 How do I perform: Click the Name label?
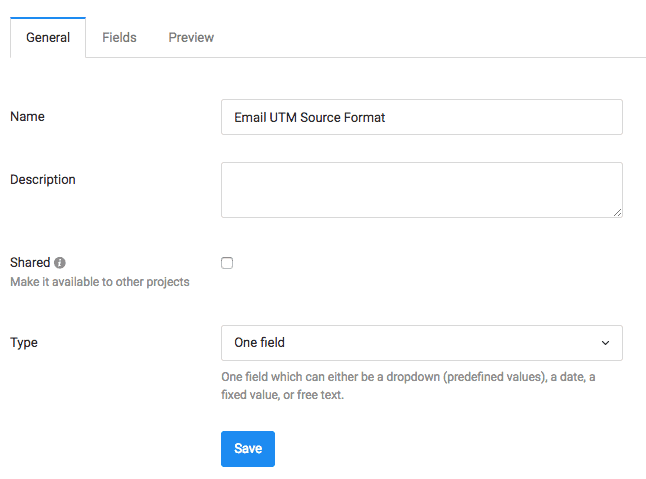pos(27,117)
